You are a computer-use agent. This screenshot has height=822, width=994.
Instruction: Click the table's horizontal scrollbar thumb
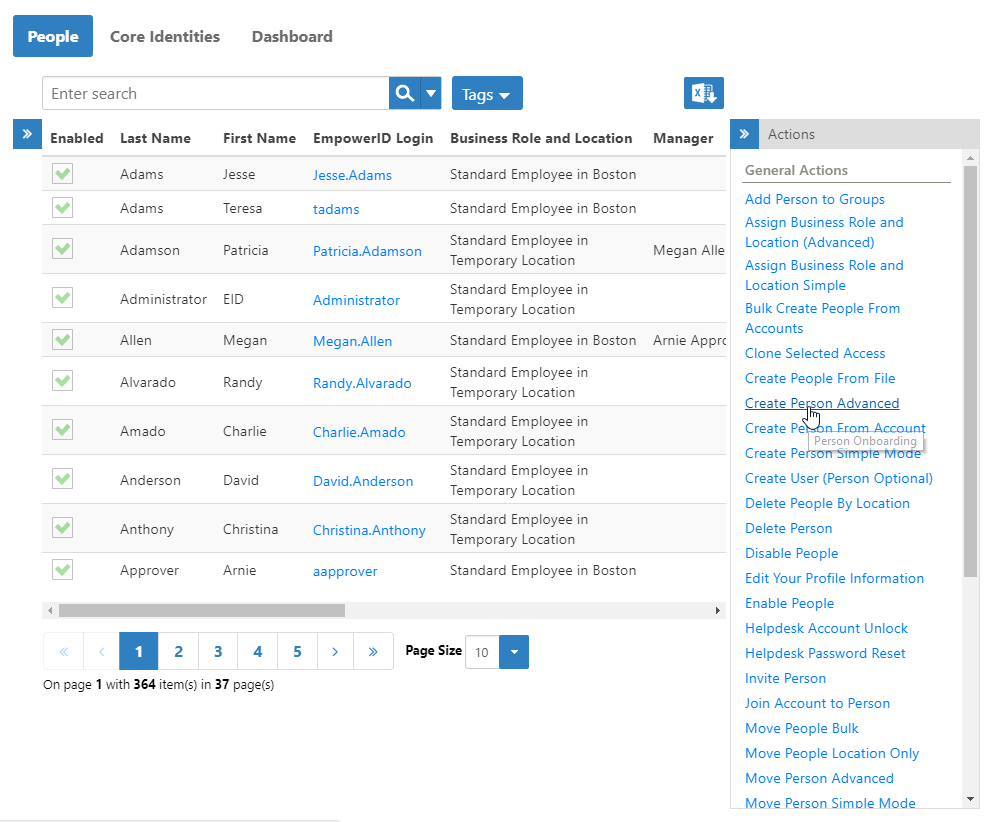tap(200, 610)
